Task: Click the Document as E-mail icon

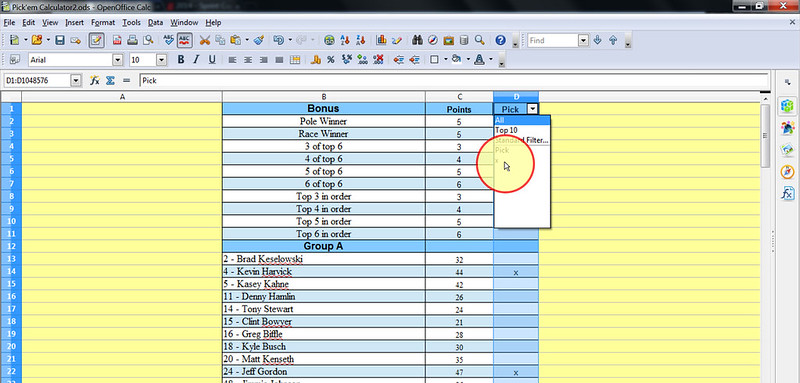Action: point(76,40)
